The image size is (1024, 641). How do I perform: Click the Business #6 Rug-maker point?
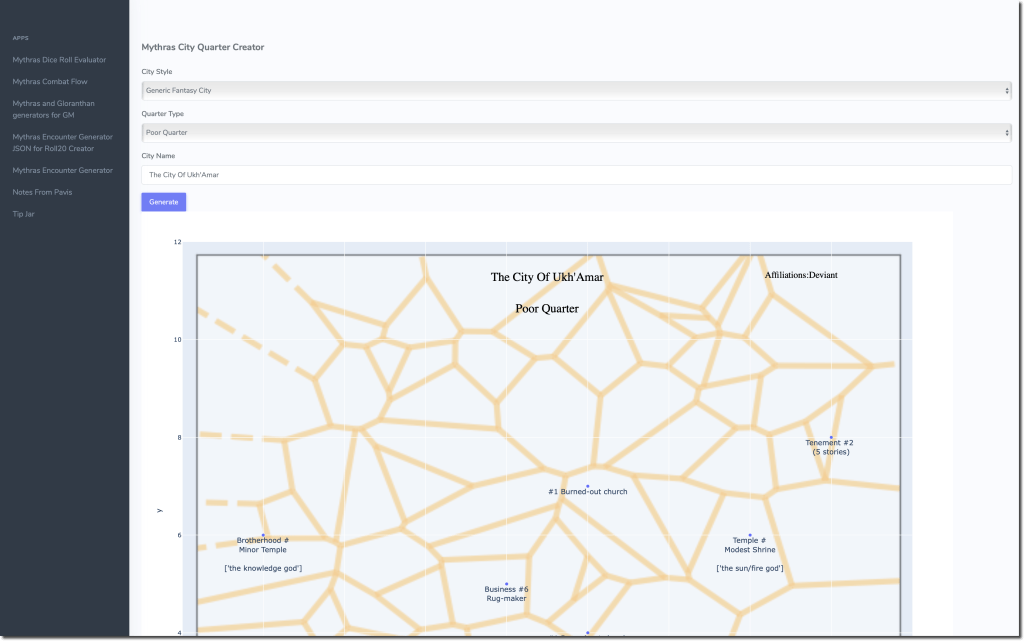pyautogui.click(x=507, y=584)
